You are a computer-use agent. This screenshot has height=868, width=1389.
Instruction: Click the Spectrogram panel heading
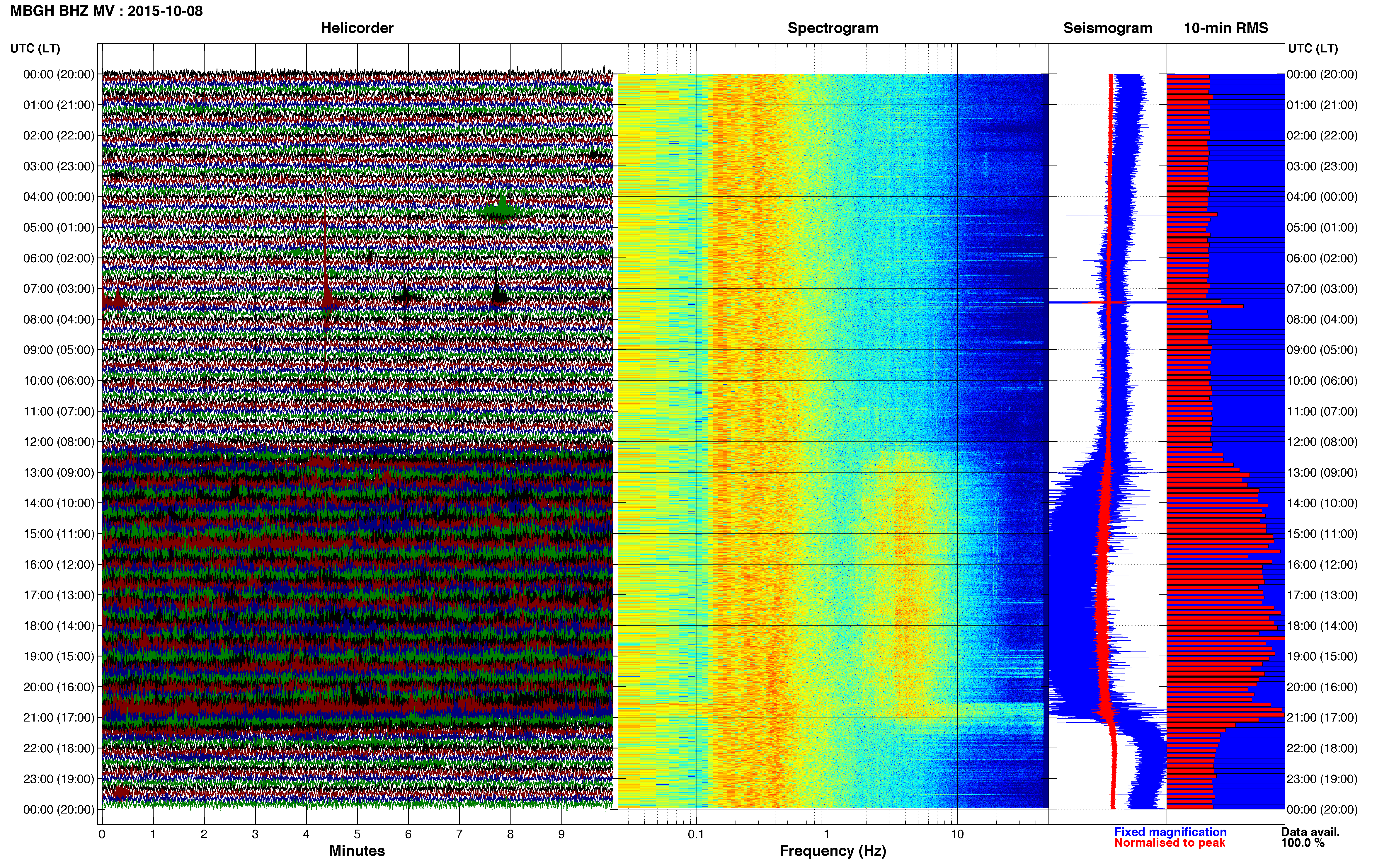tap(833, 28)
